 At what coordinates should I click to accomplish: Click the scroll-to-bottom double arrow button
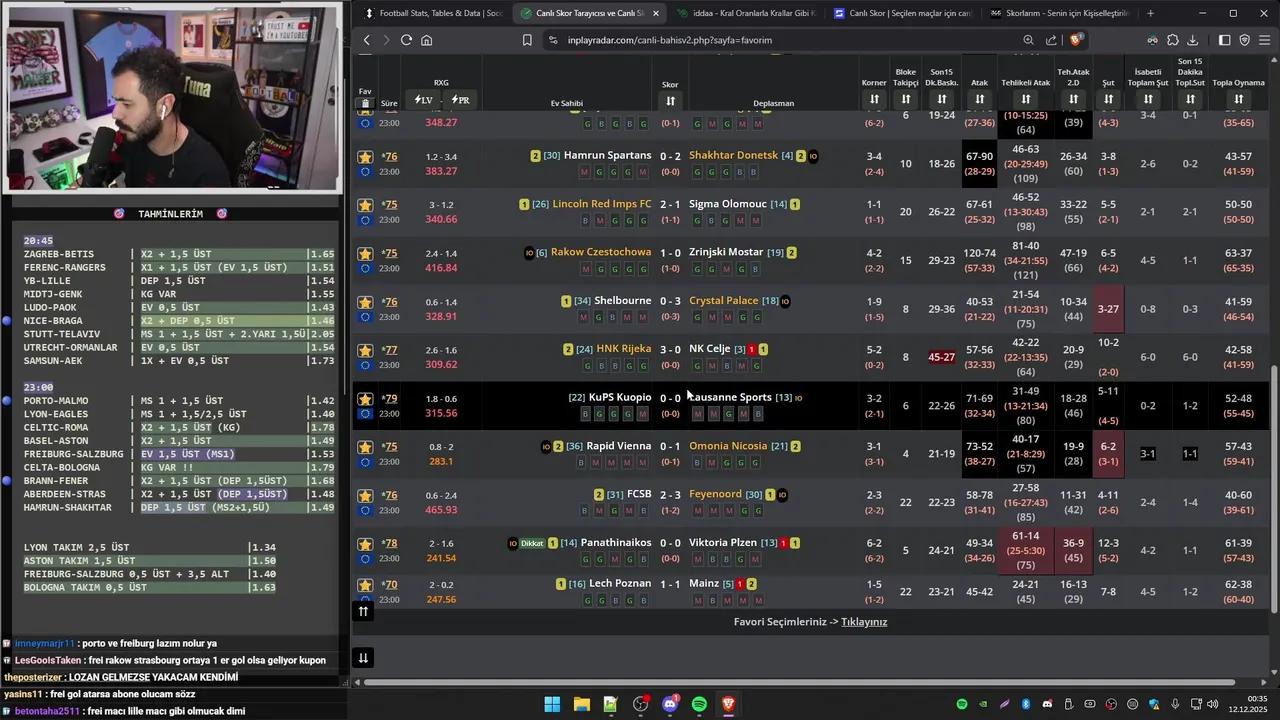(363, 657)
